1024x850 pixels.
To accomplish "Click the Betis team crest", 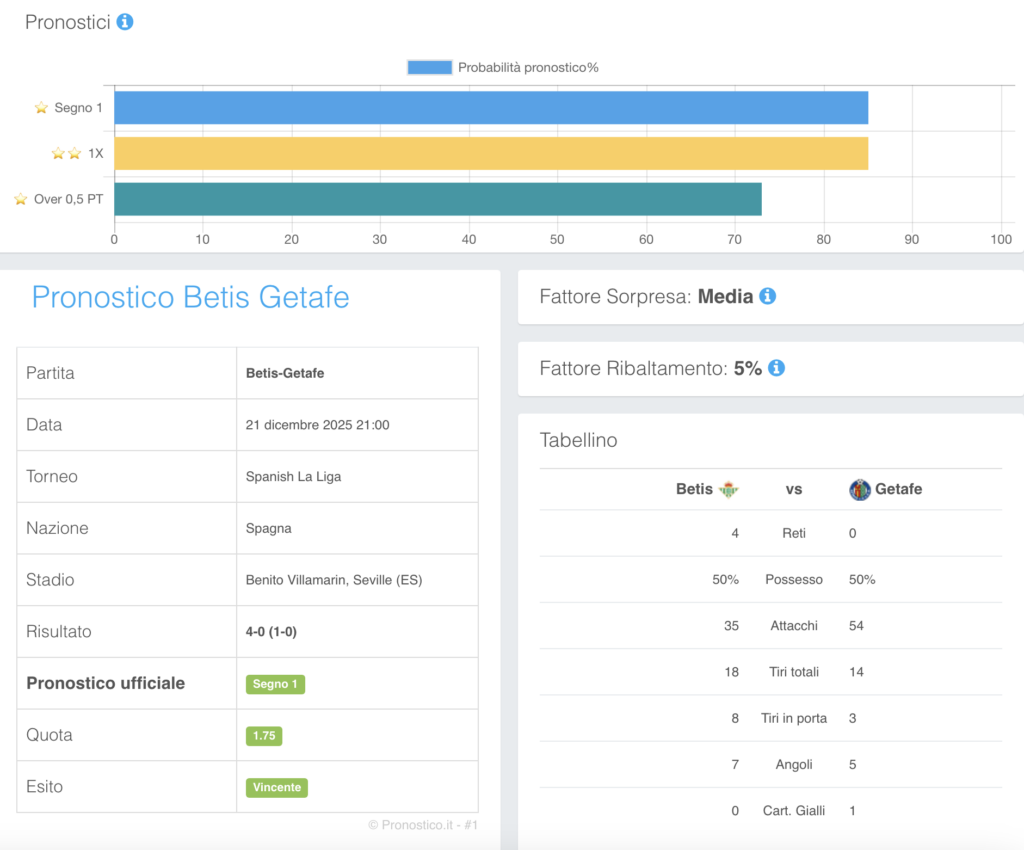I will coord(728,489).
